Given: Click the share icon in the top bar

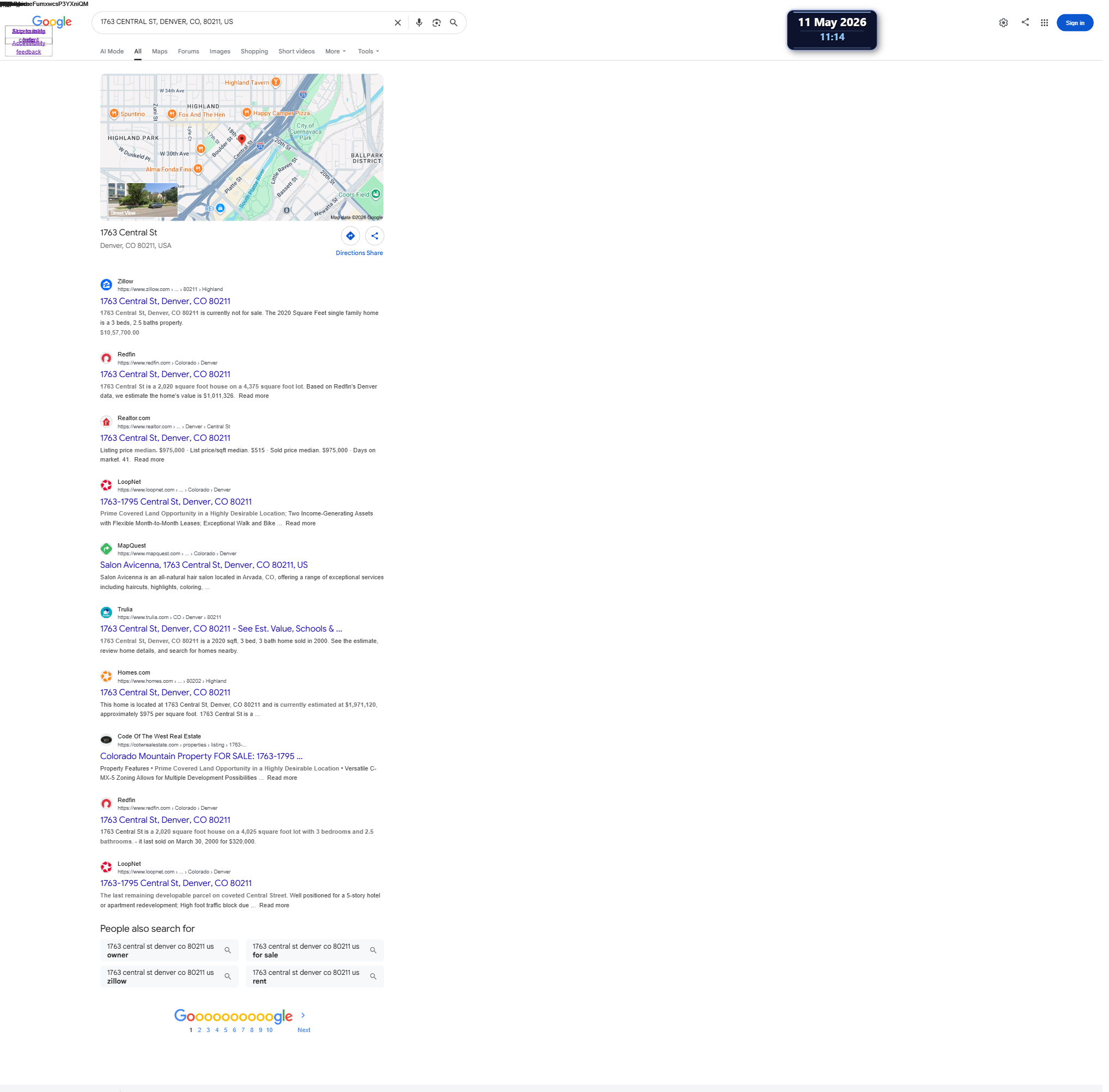Looking at the screenshot, I should click(x=1025, y=22).
